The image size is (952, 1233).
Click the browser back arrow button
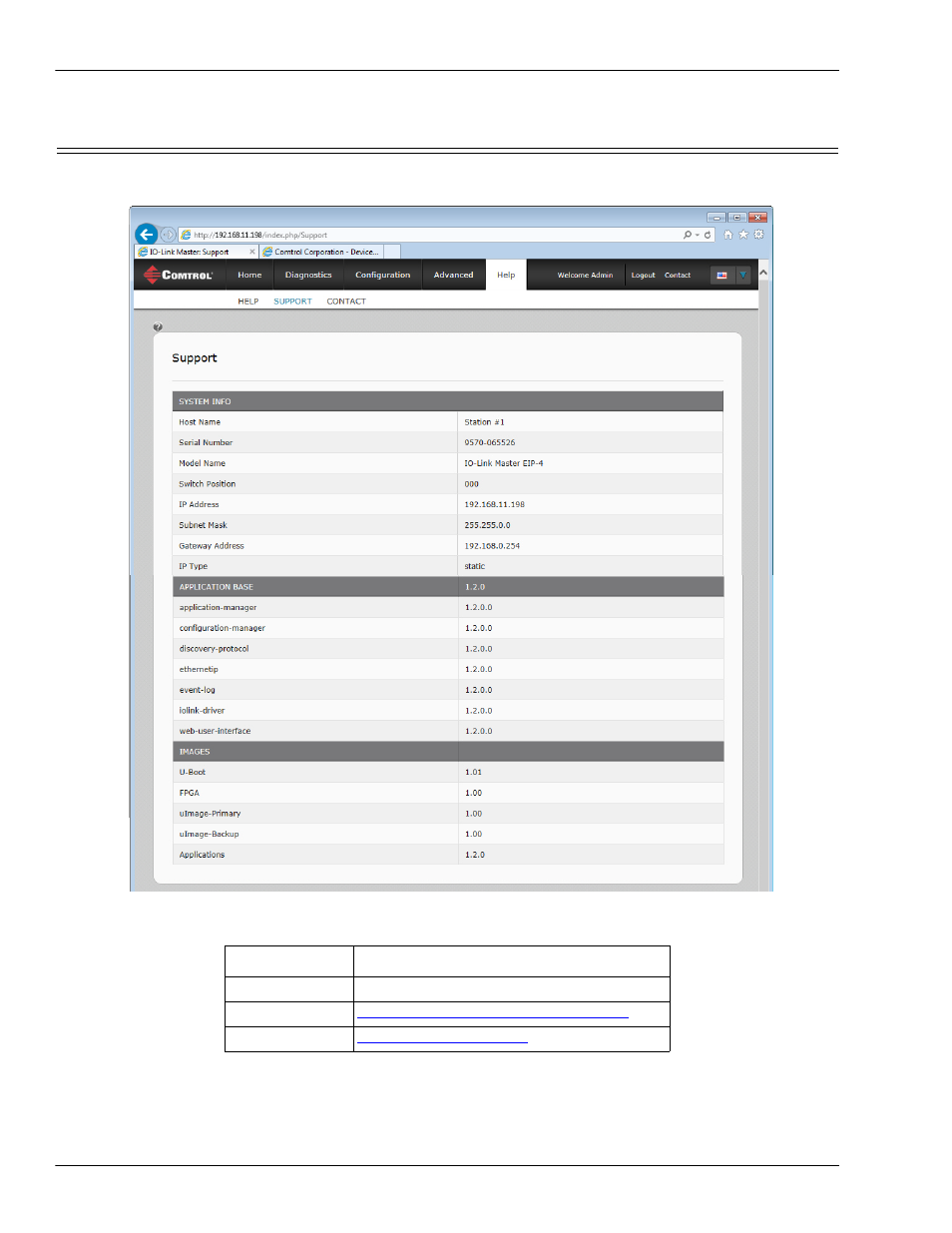coord(147,235)
